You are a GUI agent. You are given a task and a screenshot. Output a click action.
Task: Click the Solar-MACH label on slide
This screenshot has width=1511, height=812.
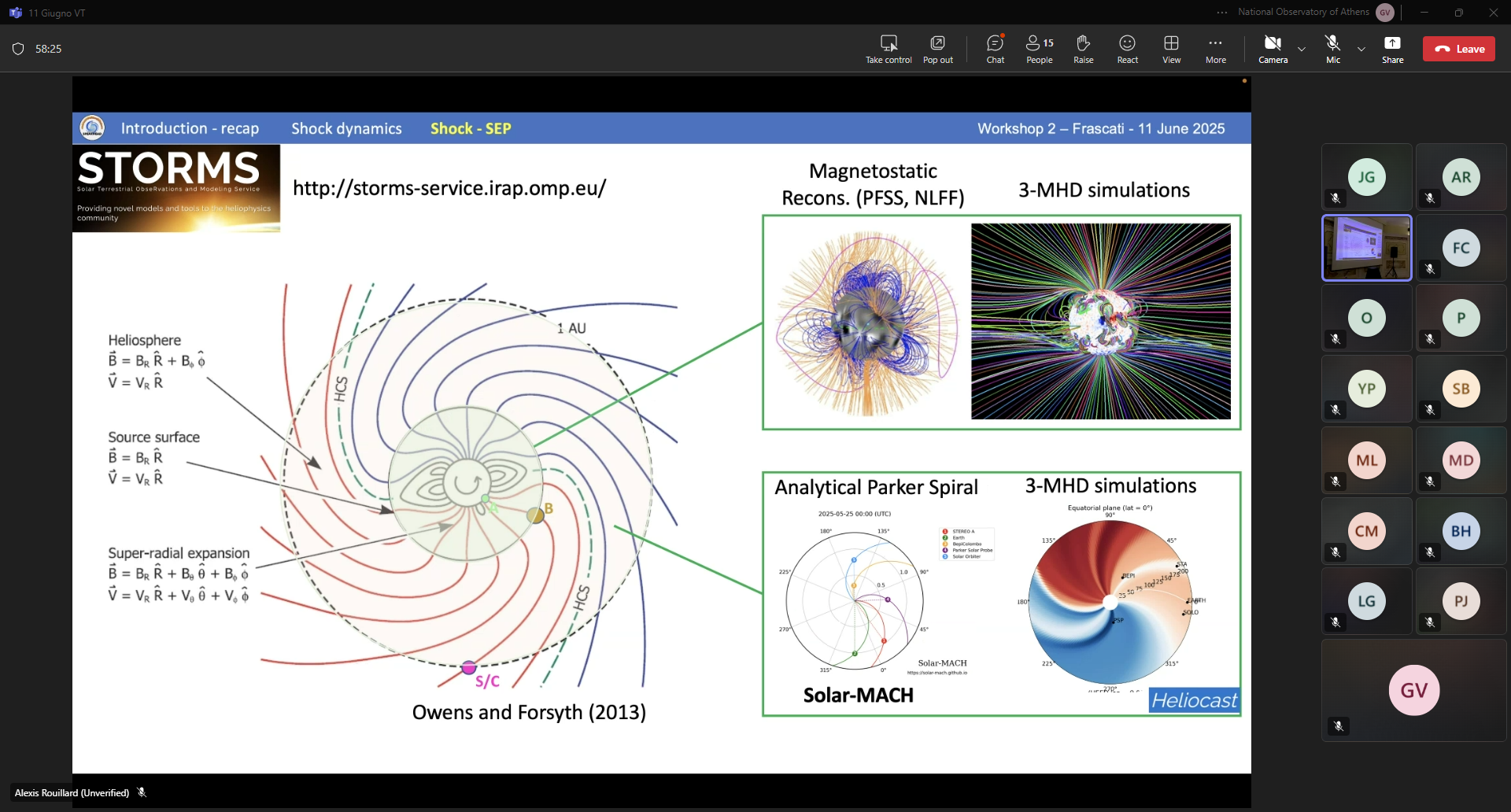click(x=858, y=695)
